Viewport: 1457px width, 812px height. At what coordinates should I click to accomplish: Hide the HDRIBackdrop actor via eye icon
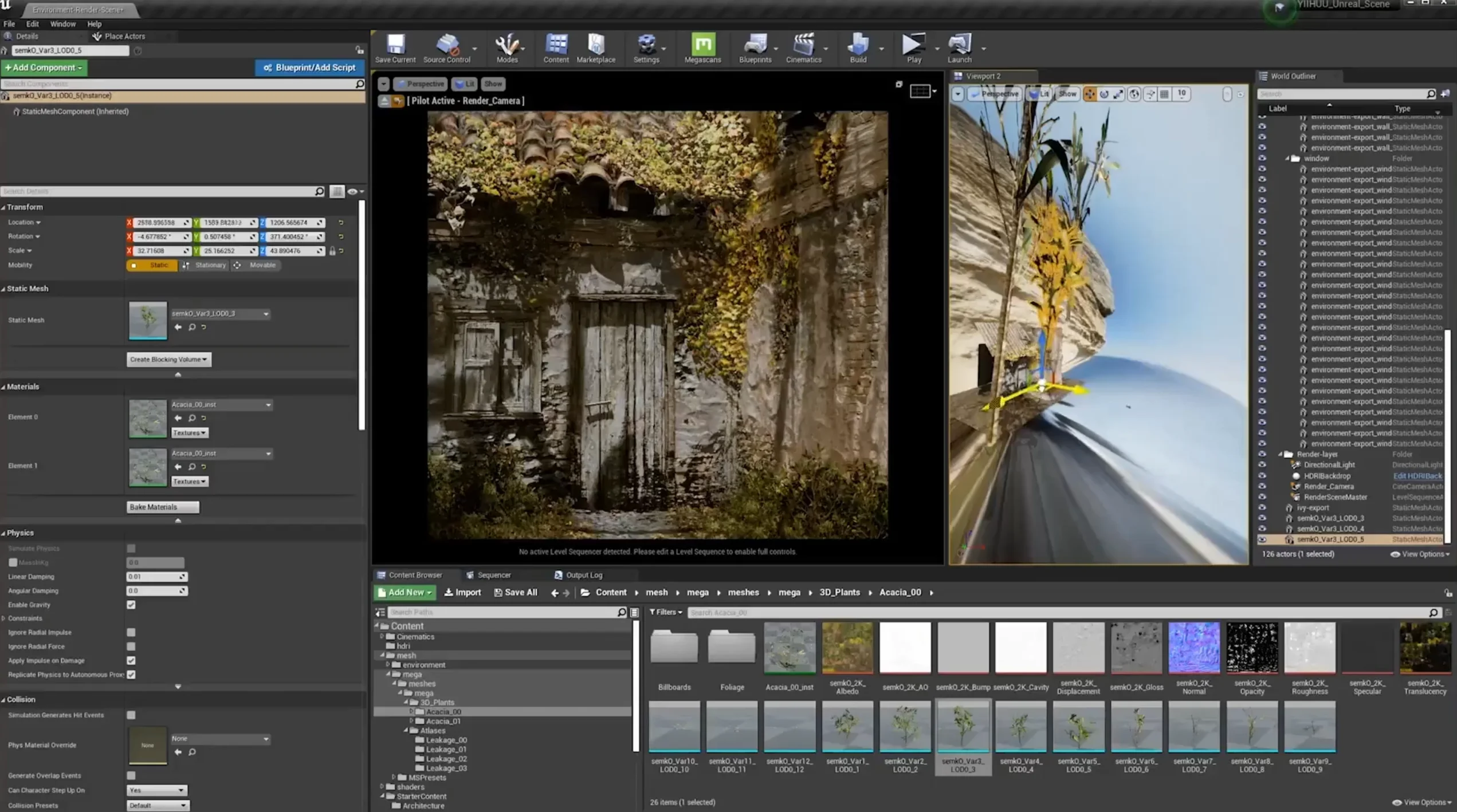click(x=1262, y=476)
